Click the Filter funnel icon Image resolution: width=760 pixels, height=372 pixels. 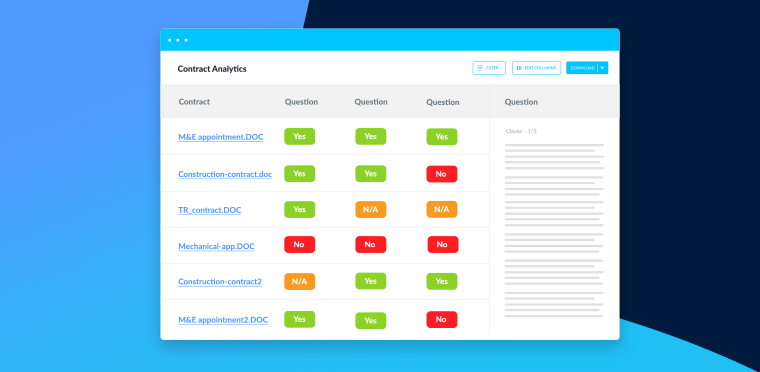[x=480, y=68]
